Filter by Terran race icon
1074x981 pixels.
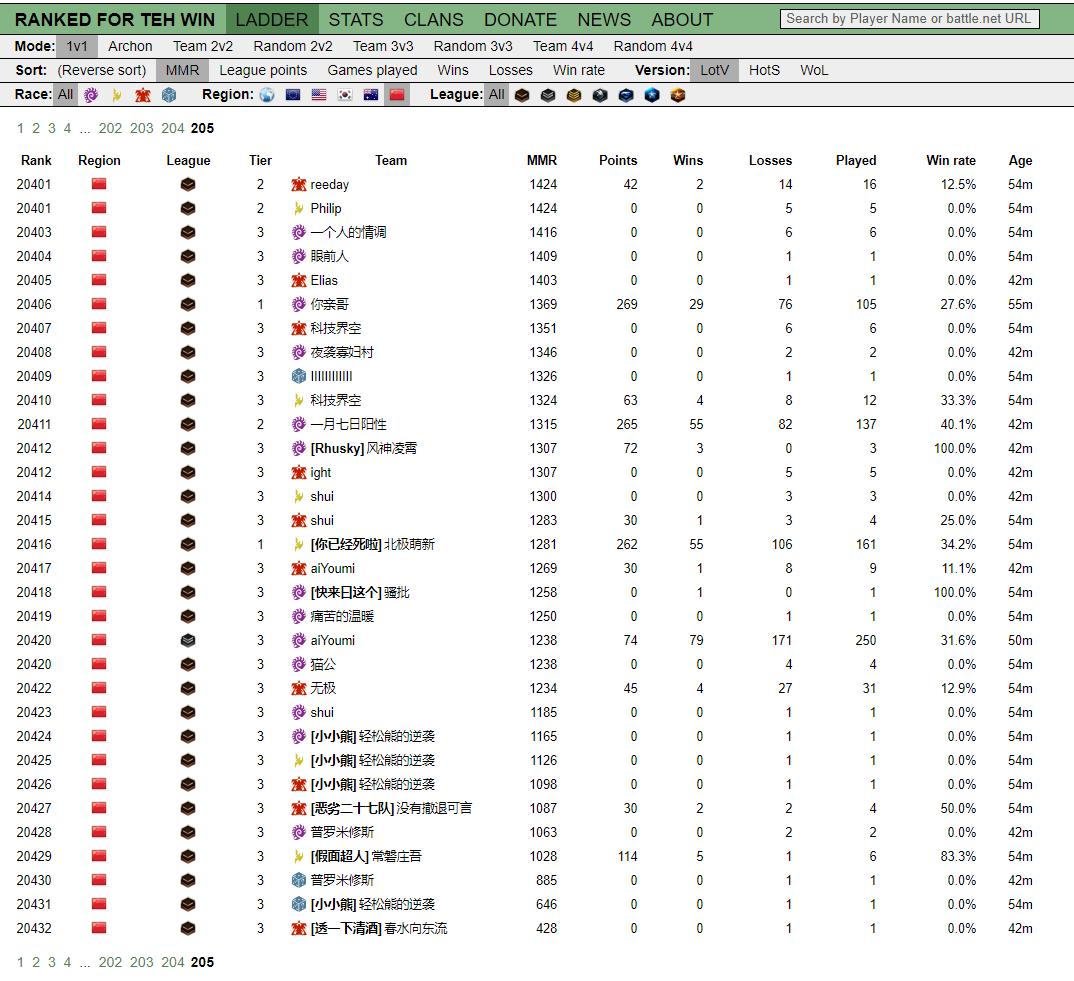(143, 95)
